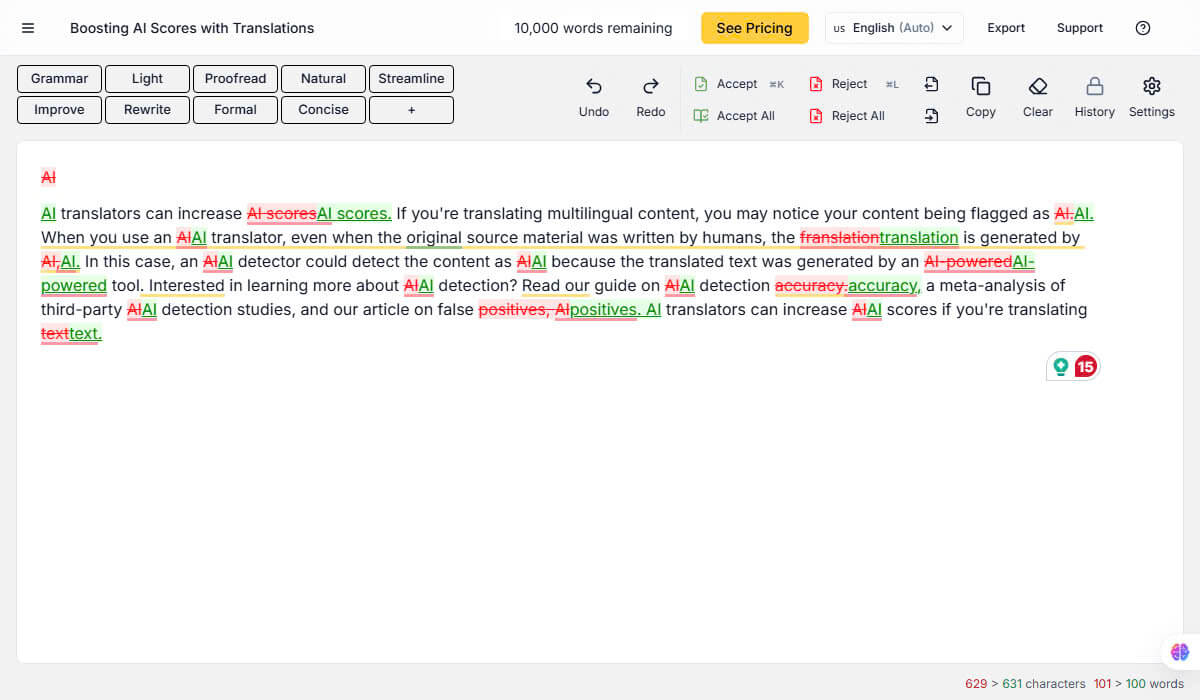Click the inserted word 'translation'
Viewport: 1200px width, 700px height.
pyautogui.click(x=919, y=237)
